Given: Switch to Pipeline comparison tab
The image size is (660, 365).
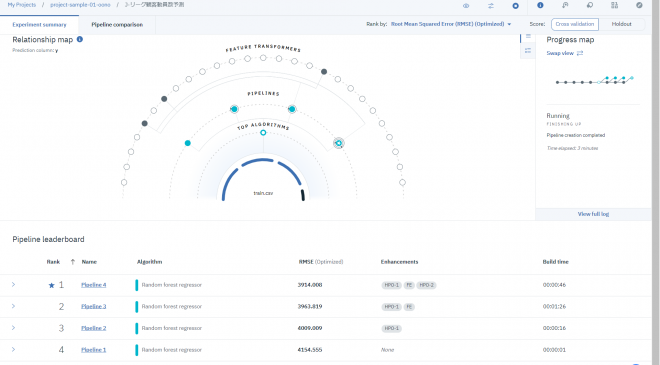Looking at the screenshot, I should click(117, 24).
